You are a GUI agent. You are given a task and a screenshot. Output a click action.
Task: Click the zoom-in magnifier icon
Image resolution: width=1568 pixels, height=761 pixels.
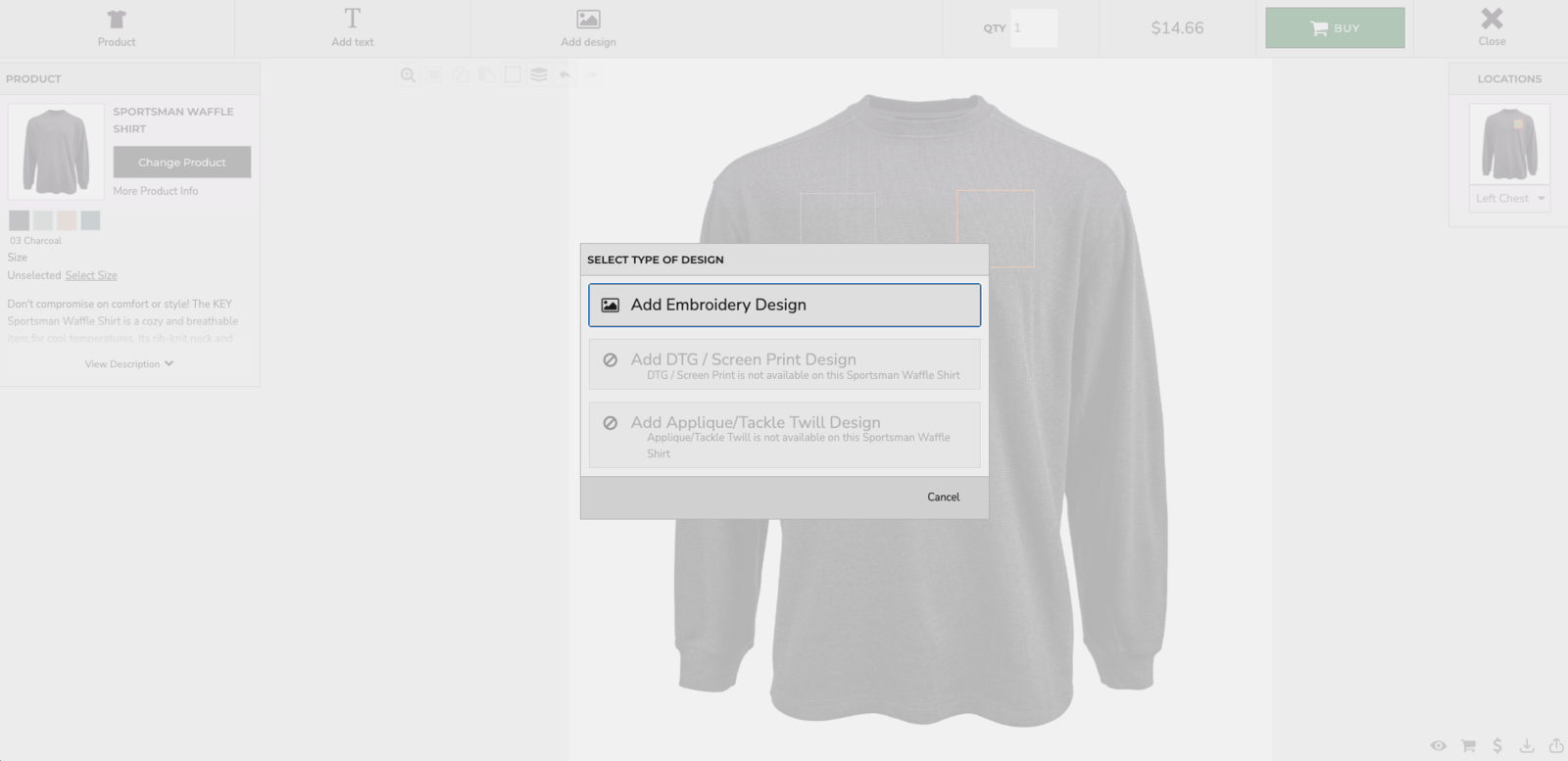coord(408,74)
